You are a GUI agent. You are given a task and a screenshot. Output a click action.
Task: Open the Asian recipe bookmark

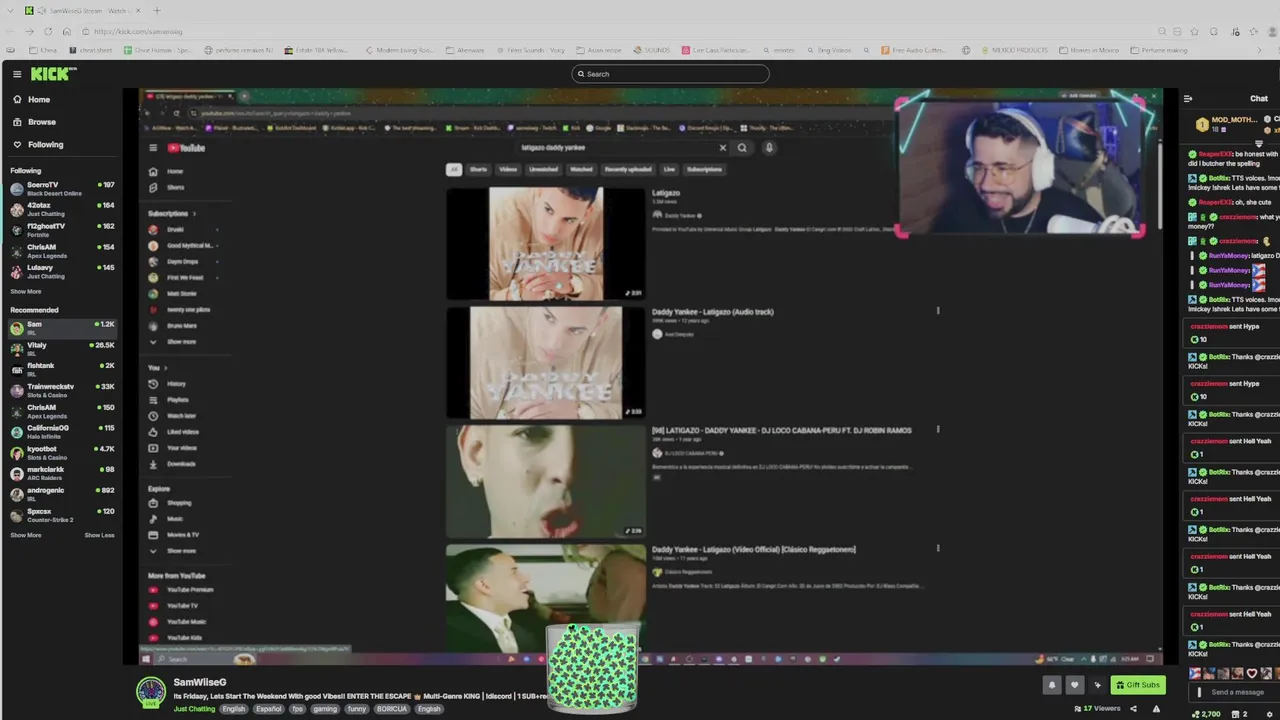tap(599, 50)
